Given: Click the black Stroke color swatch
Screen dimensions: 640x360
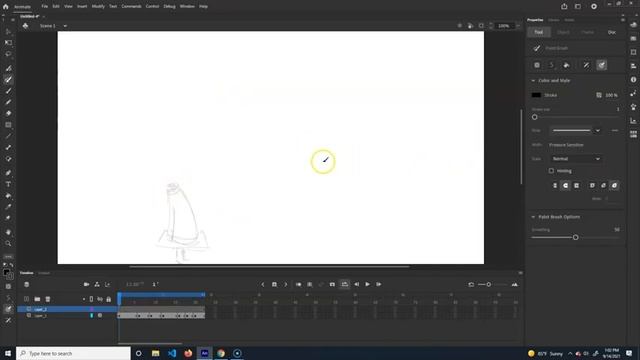Looking at the screenshot, I should pos(536,95).
